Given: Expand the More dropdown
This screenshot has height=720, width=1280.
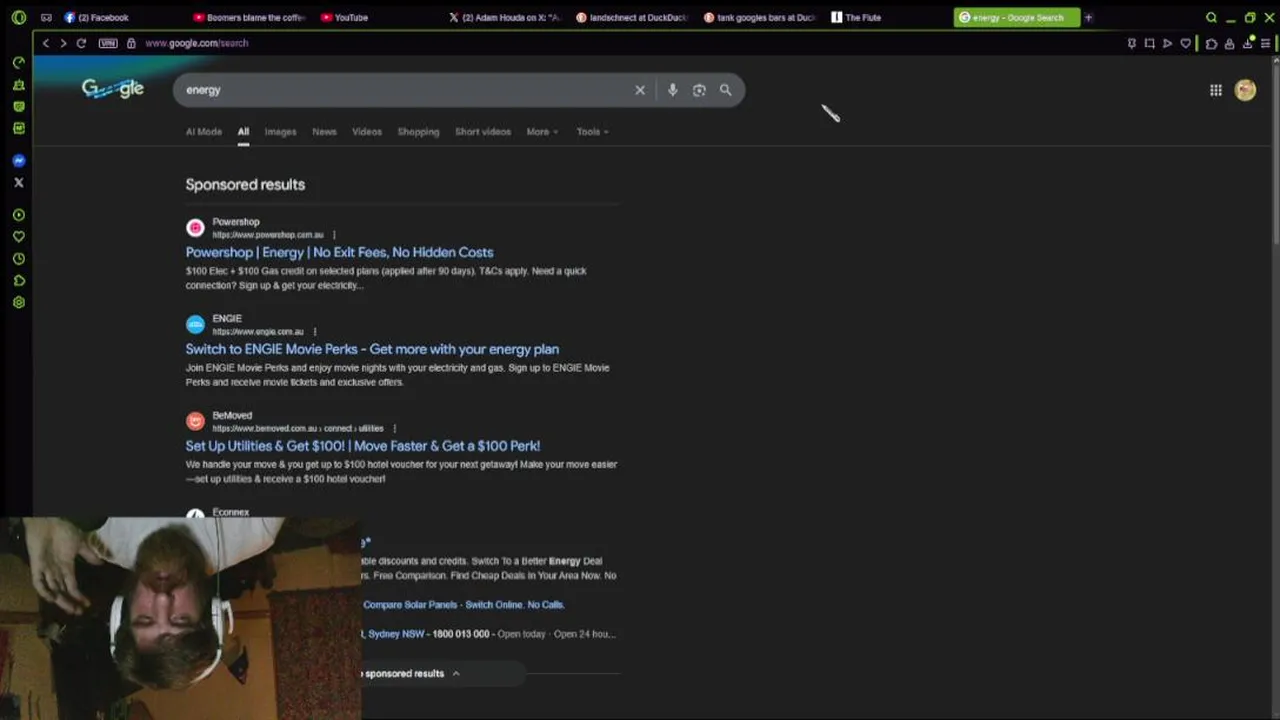Looking at the screenshot, I should tap(542, 132).
